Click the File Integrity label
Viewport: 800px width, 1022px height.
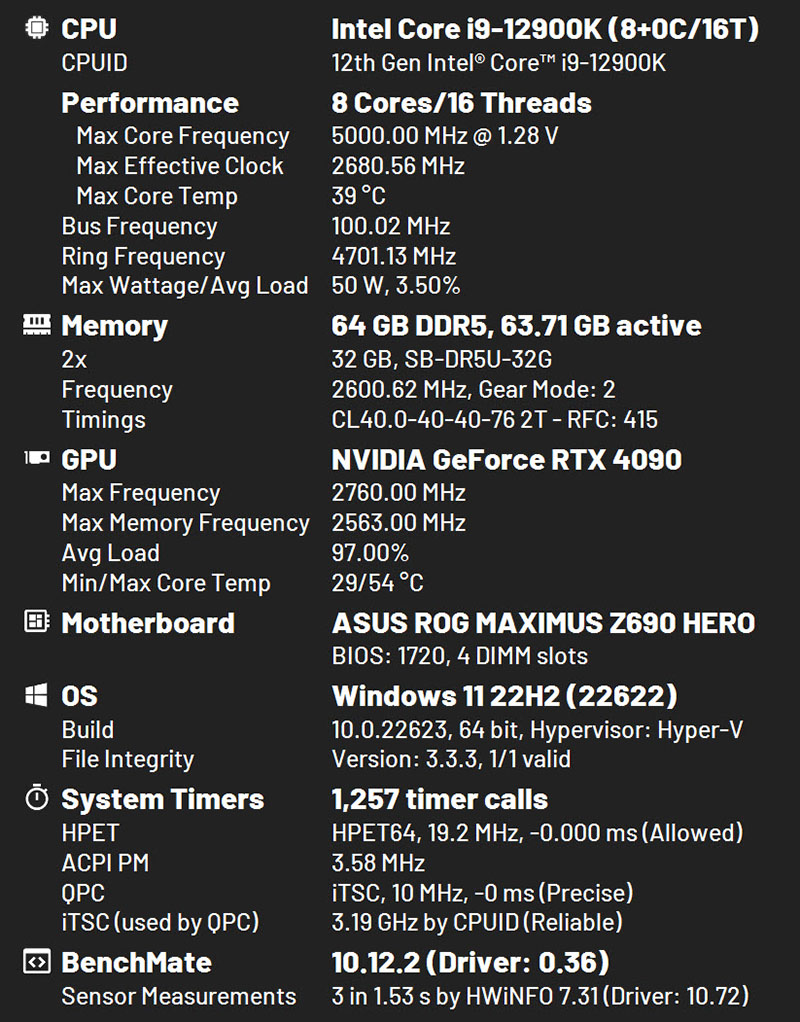[x=128, y=759]
